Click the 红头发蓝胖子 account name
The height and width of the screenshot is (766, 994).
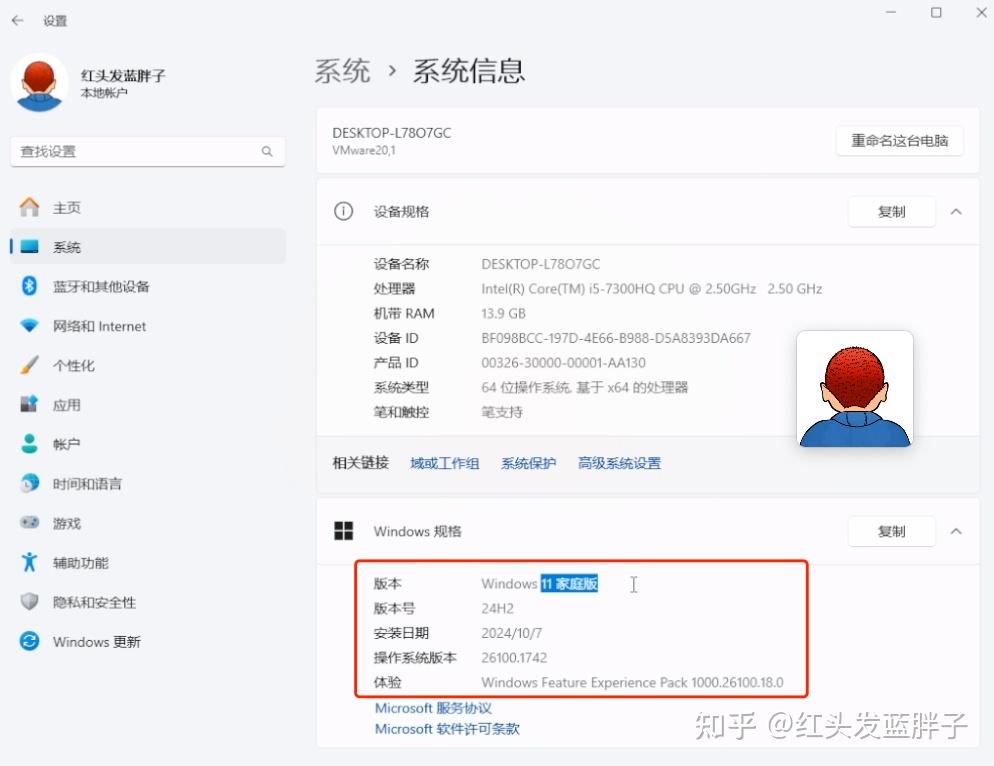pos(123,75)
